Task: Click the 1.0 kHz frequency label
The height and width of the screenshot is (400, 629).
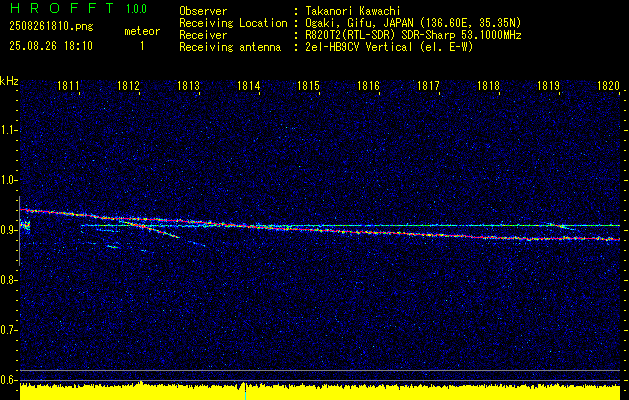Action: click(x=8, y=181)
